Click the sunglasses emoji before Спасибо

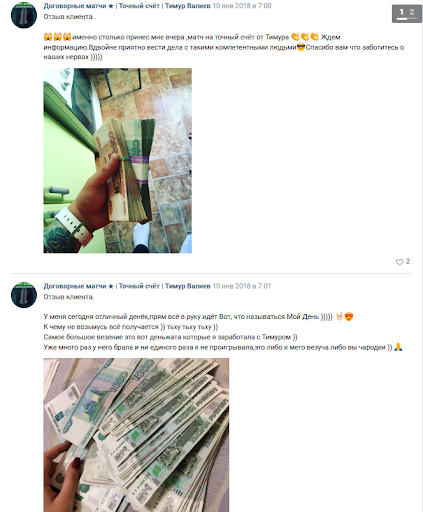coord(301,47)
